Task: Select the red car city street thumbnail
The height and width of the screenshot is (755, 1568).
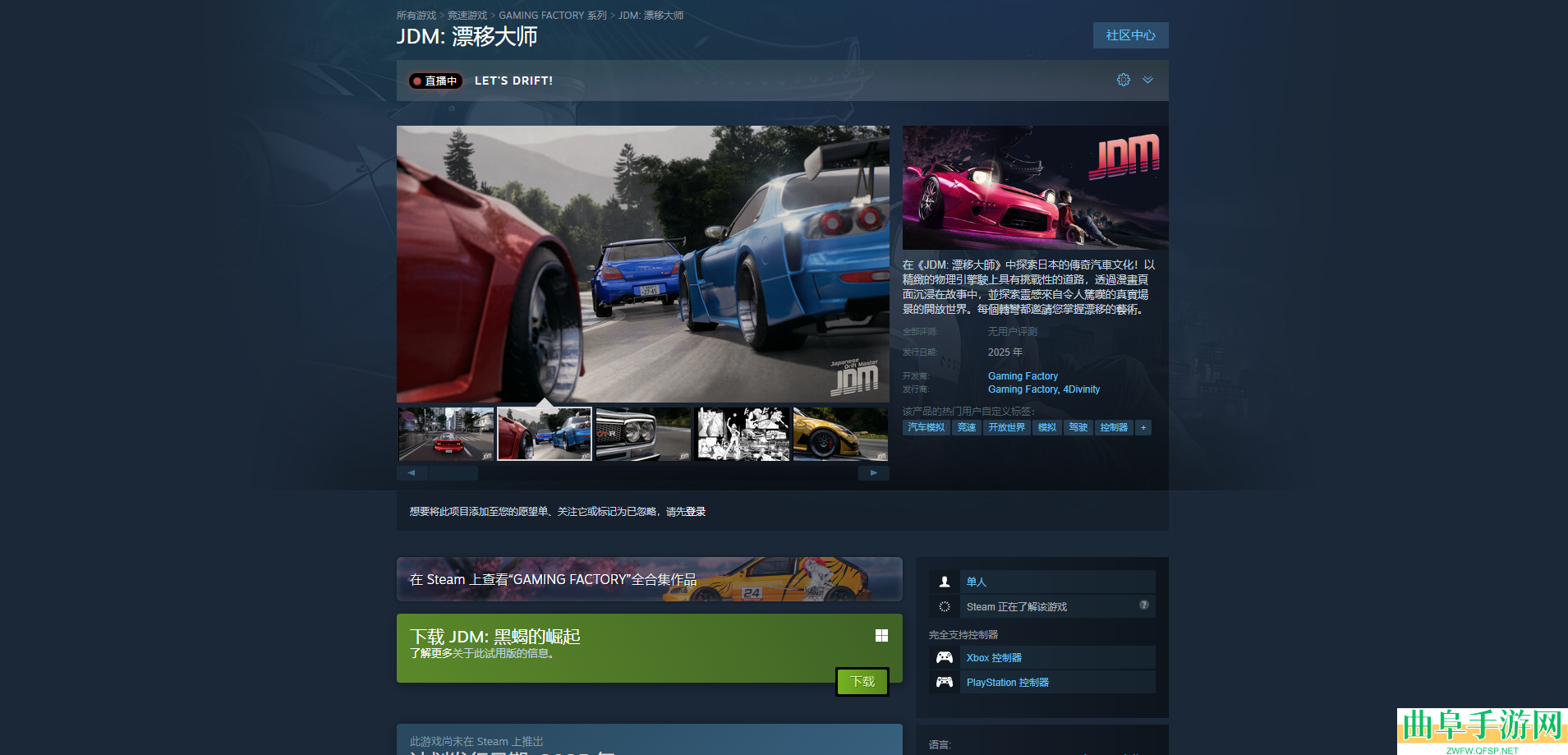Action: [x=446, y=434]
